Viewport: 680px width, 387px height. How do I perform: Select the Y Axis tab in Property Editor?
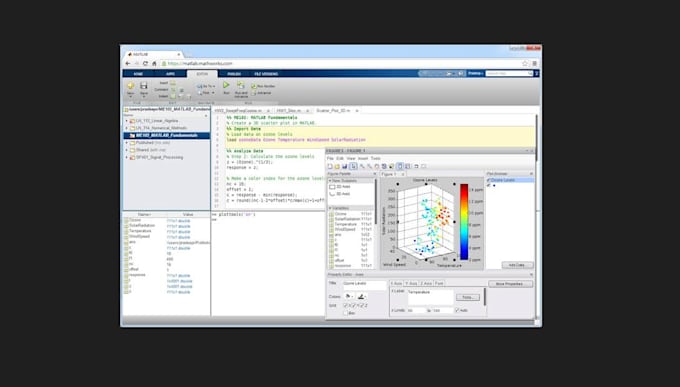click(411, 283)
